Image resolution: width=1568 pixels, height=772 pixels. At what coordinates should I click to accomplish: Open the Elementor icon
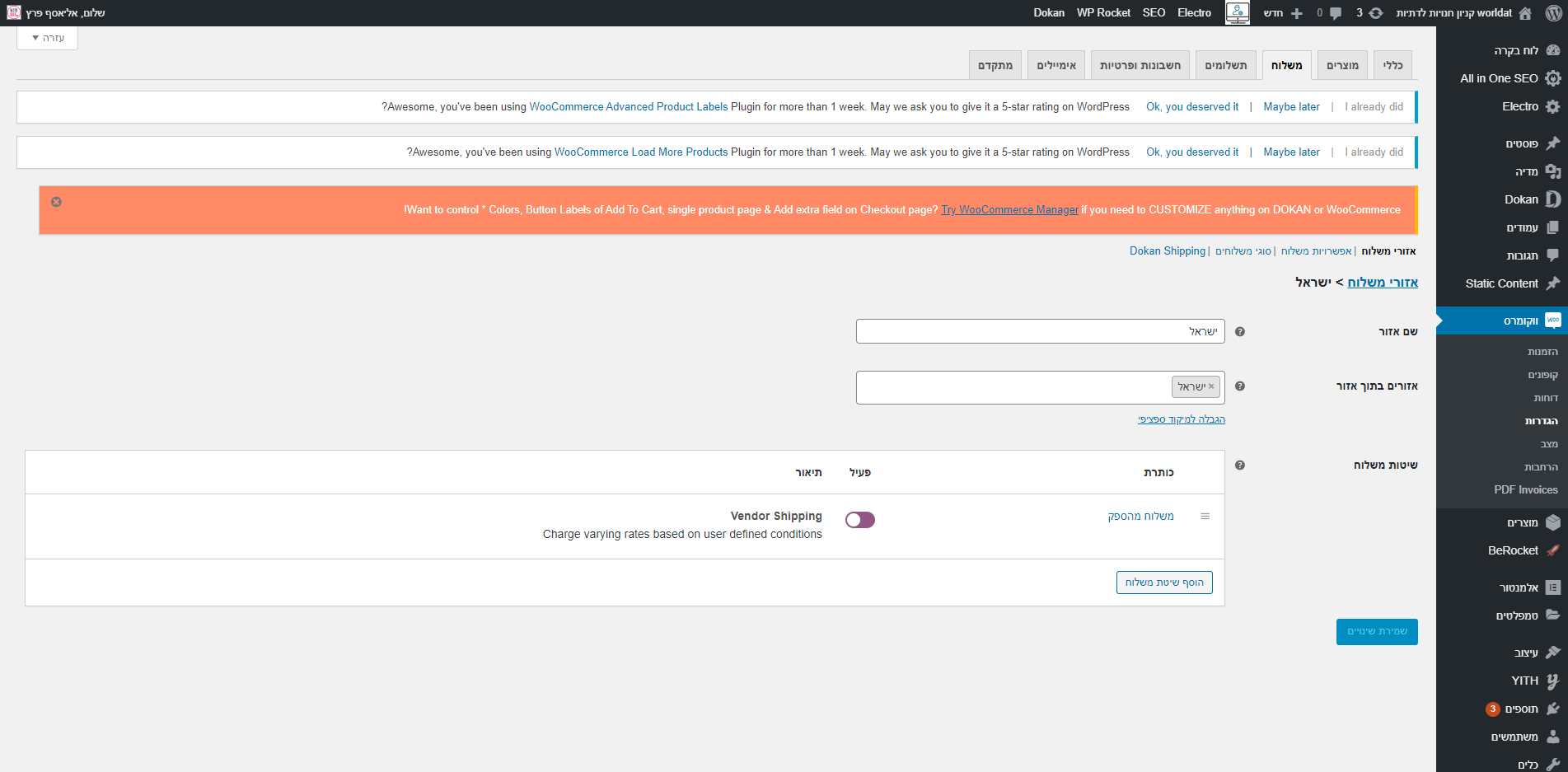(x=1553, y=587)
